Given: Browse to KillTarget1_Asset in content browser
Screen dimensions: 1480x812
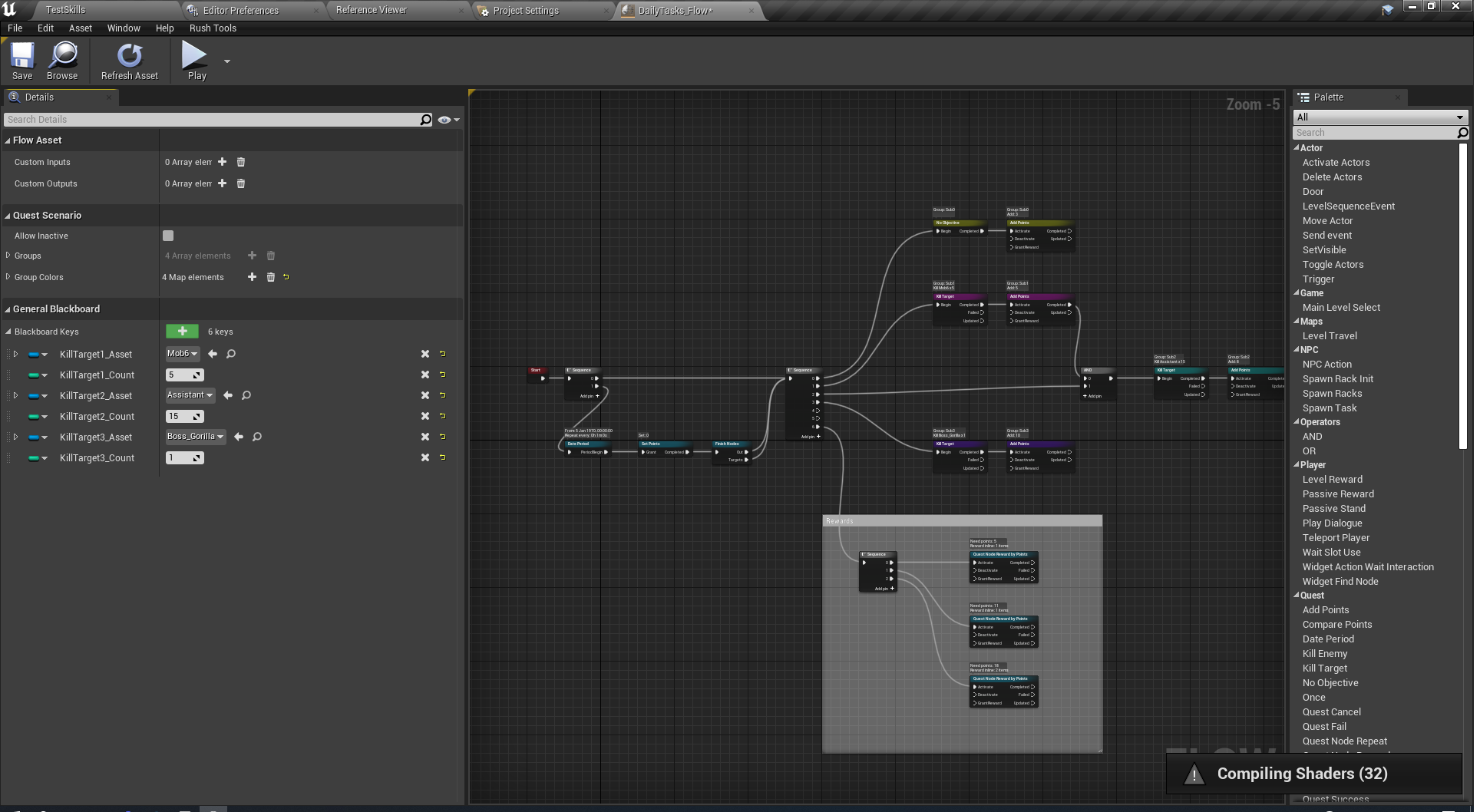Looking at the screenshot, I should [x=231, y=354].
